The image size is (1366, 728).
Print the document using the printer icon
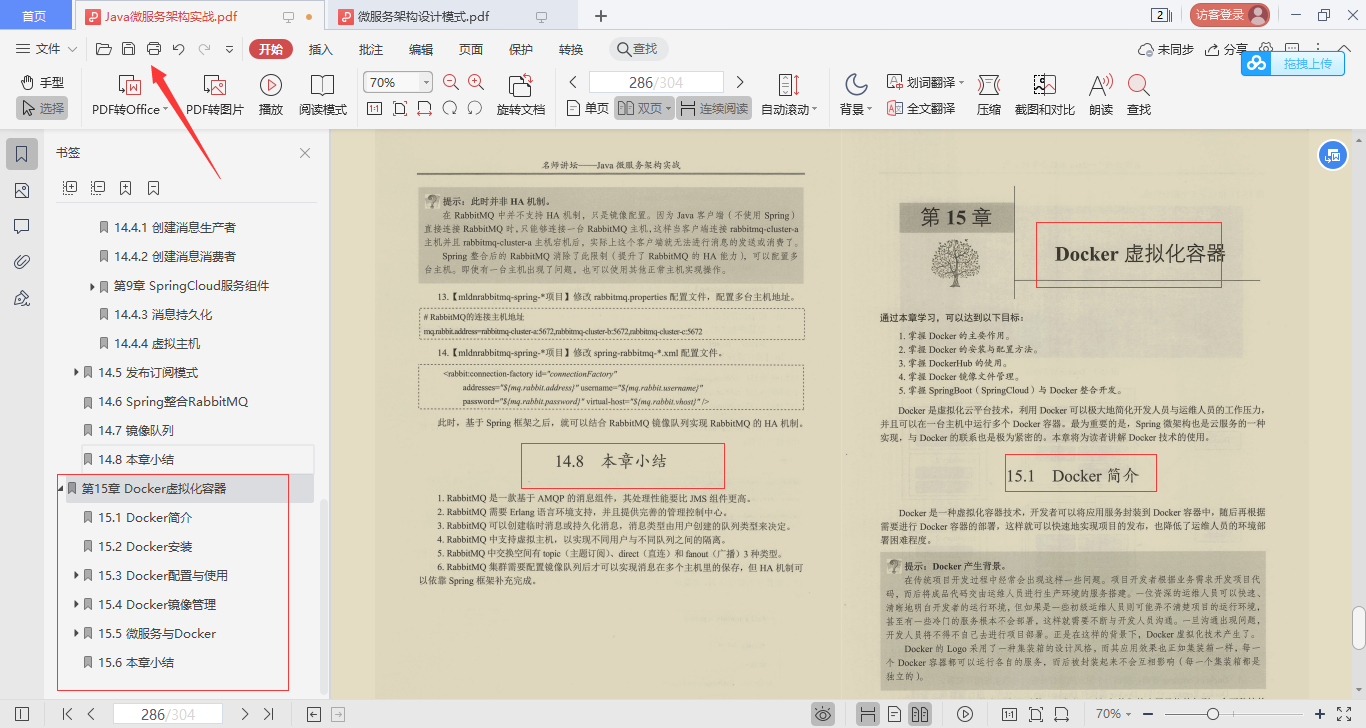pyautogui.click(x=154, y=49)
